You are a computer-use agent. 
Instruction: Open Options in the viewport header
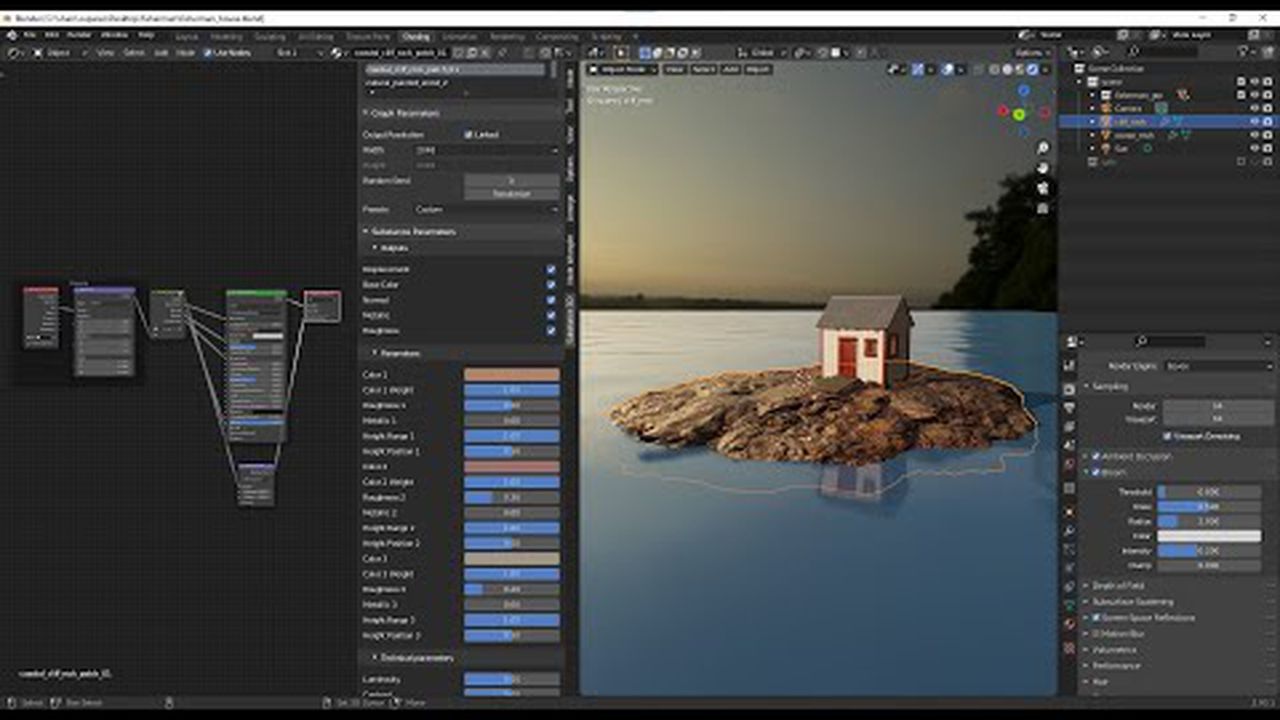coord(1030,53)
